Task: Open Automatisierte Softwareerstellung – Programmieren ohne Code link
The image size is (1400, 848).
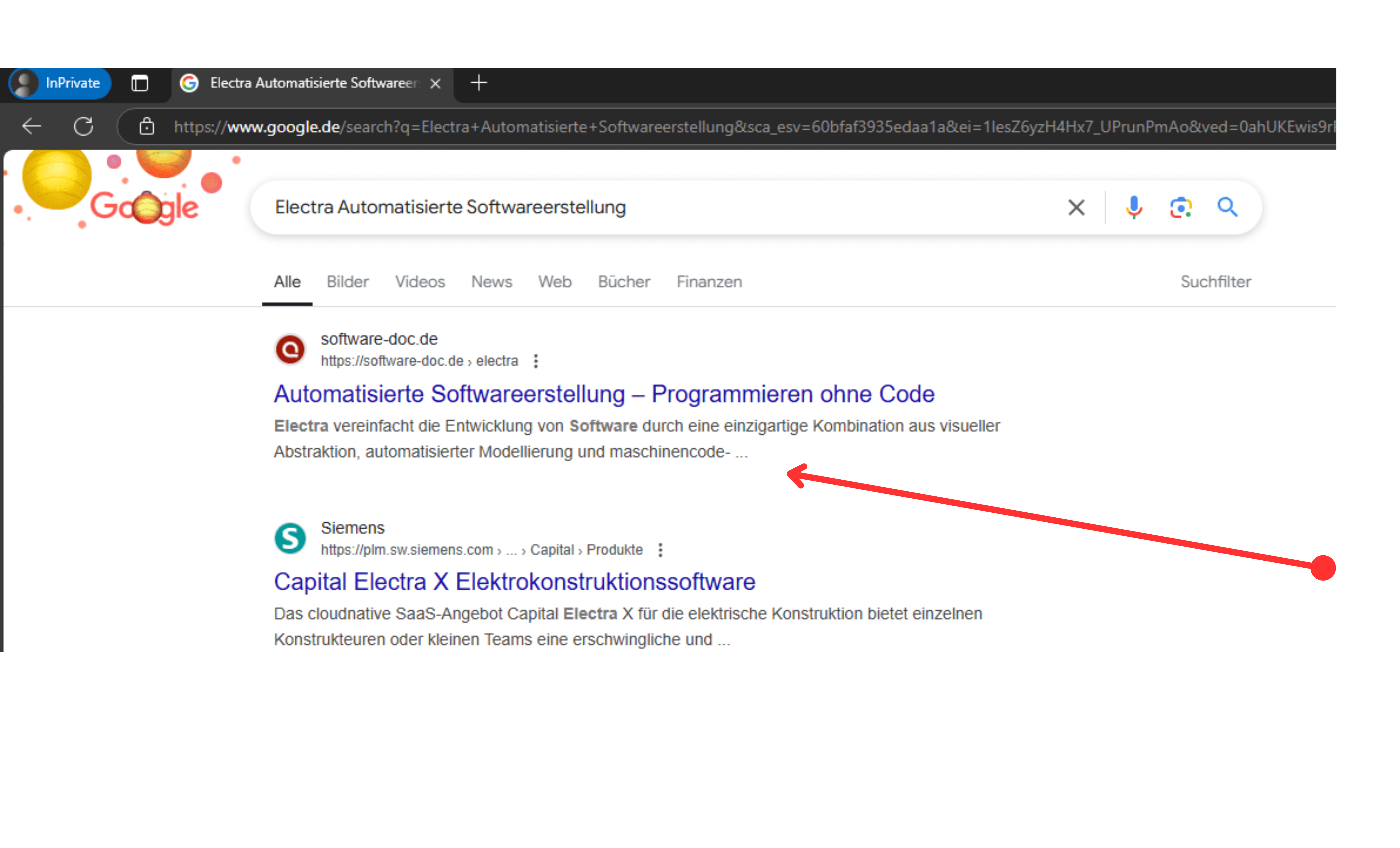Action: pyautogui.click(x=604, y=394)
